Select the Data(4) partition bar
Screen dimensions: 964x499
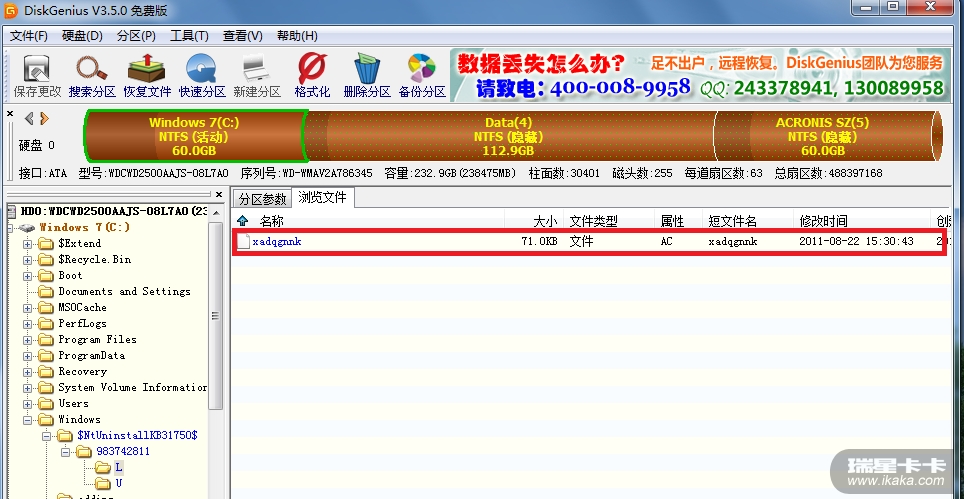(509, 136)
